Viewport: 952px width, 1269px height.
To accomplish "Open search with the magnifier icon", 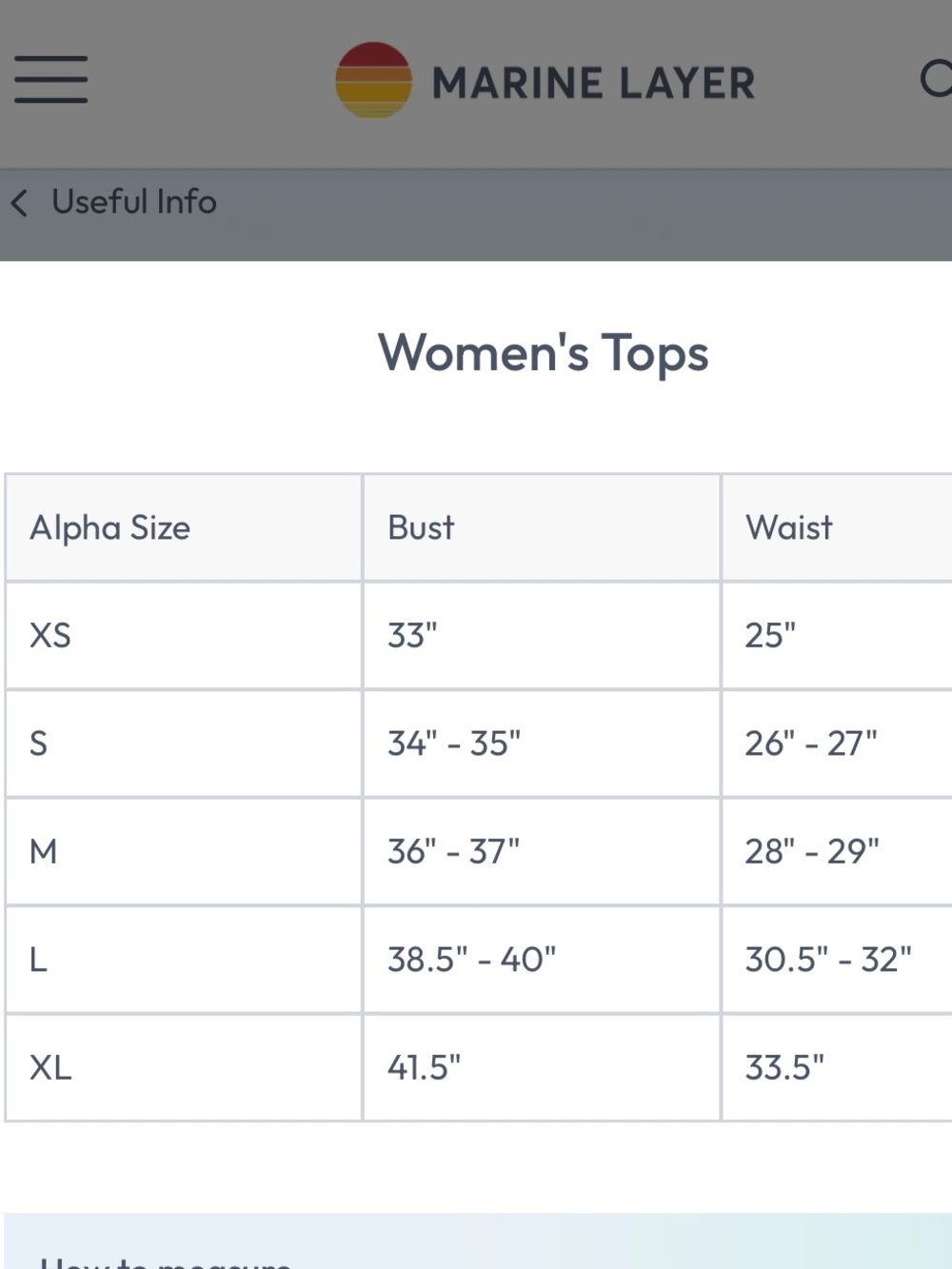I will (937, 79).
